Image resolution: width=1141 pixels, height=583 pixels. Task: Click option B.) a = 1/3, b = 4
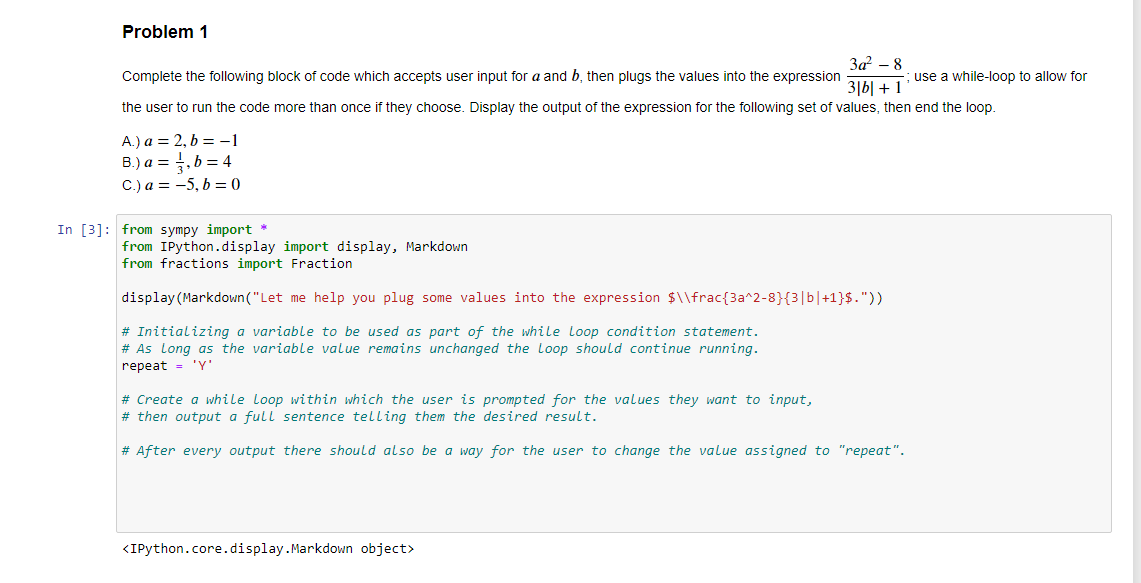(x=177, y=162)
